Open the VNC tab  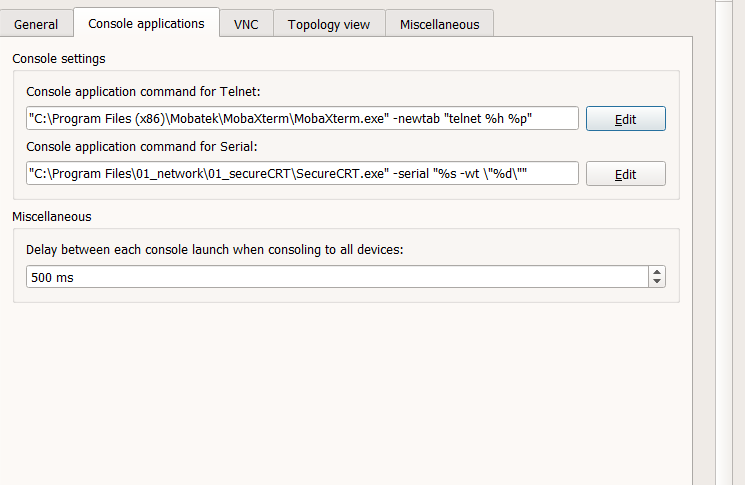pos(246,24)
